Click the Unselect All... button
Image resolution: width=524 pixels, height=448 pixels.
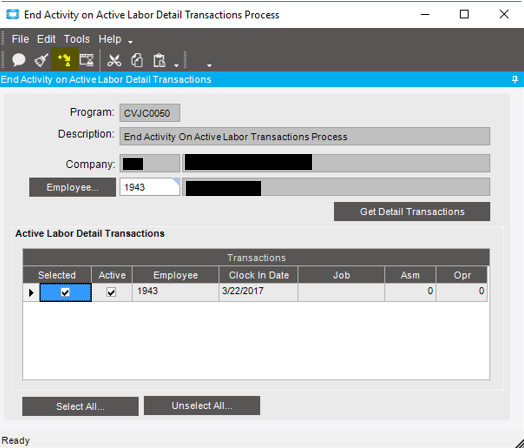click(202, 406)
